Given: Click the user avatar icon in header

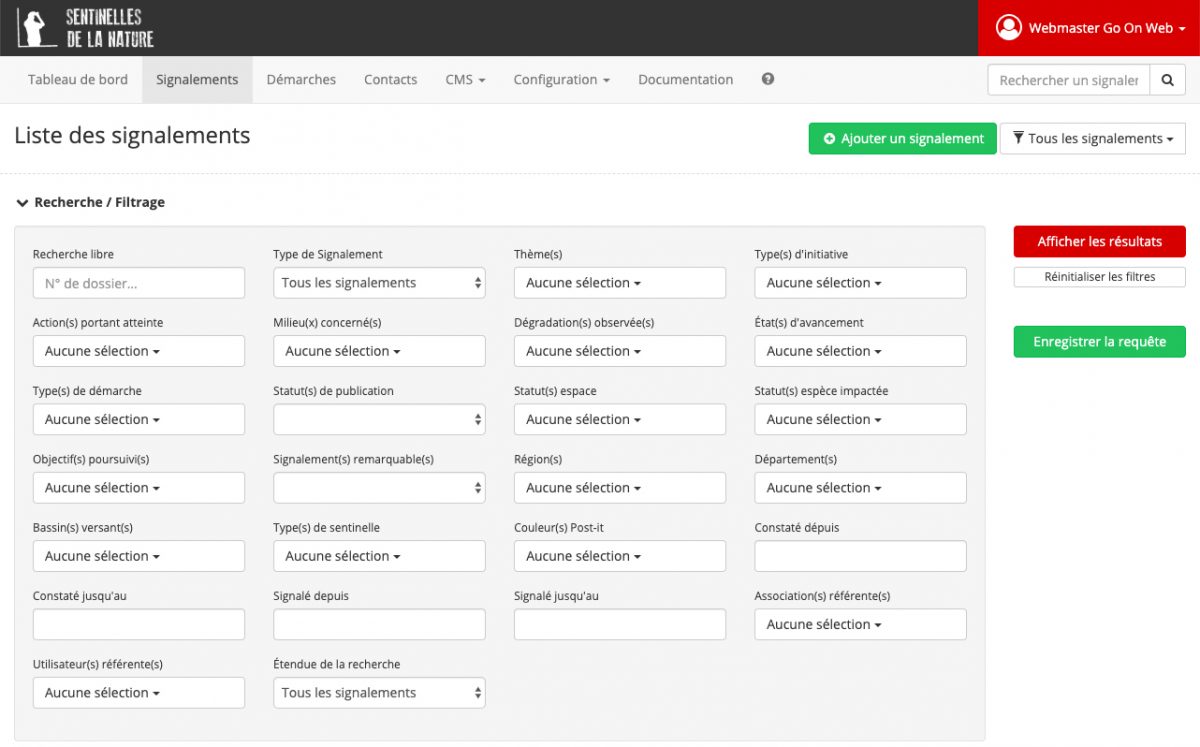Looking at the screenshot, I should [x=1008, y=28].
